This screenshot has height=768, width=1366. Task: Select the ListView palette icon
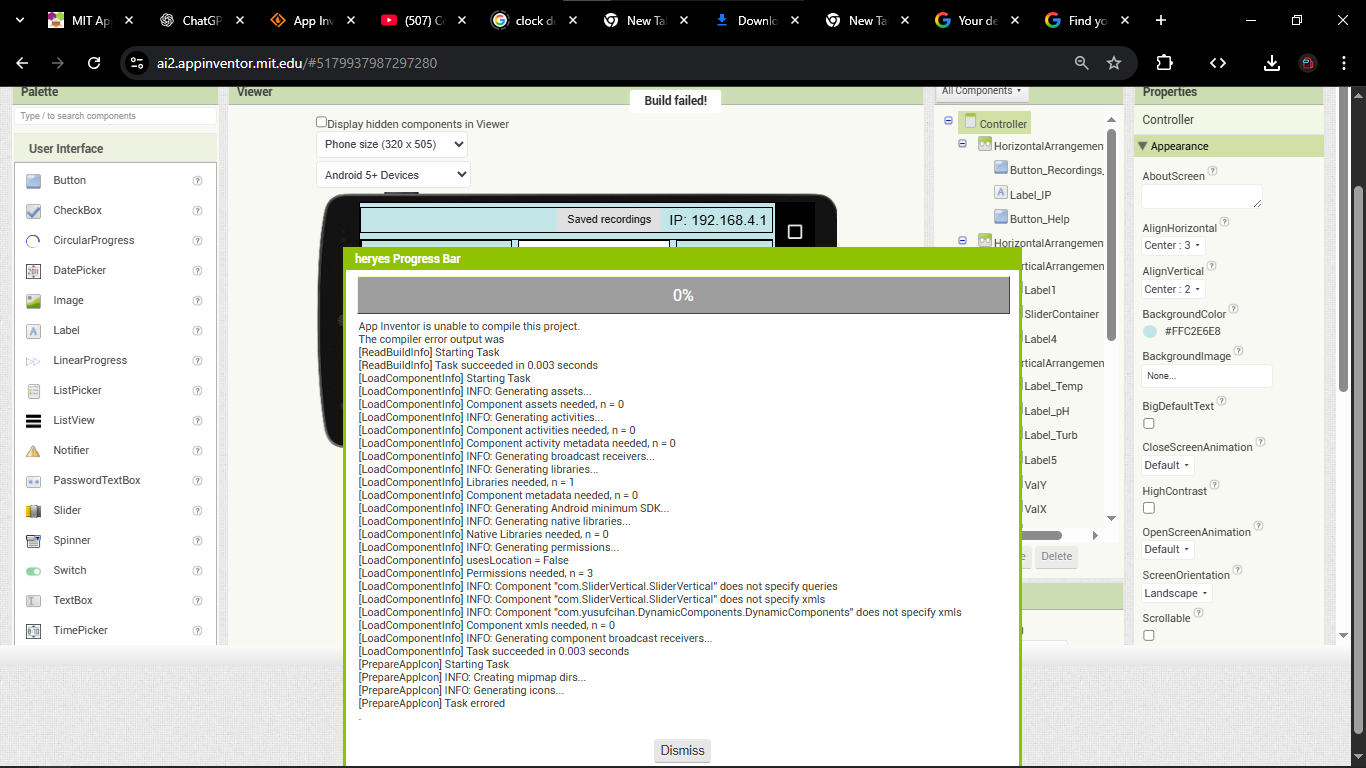pos(34,421)
